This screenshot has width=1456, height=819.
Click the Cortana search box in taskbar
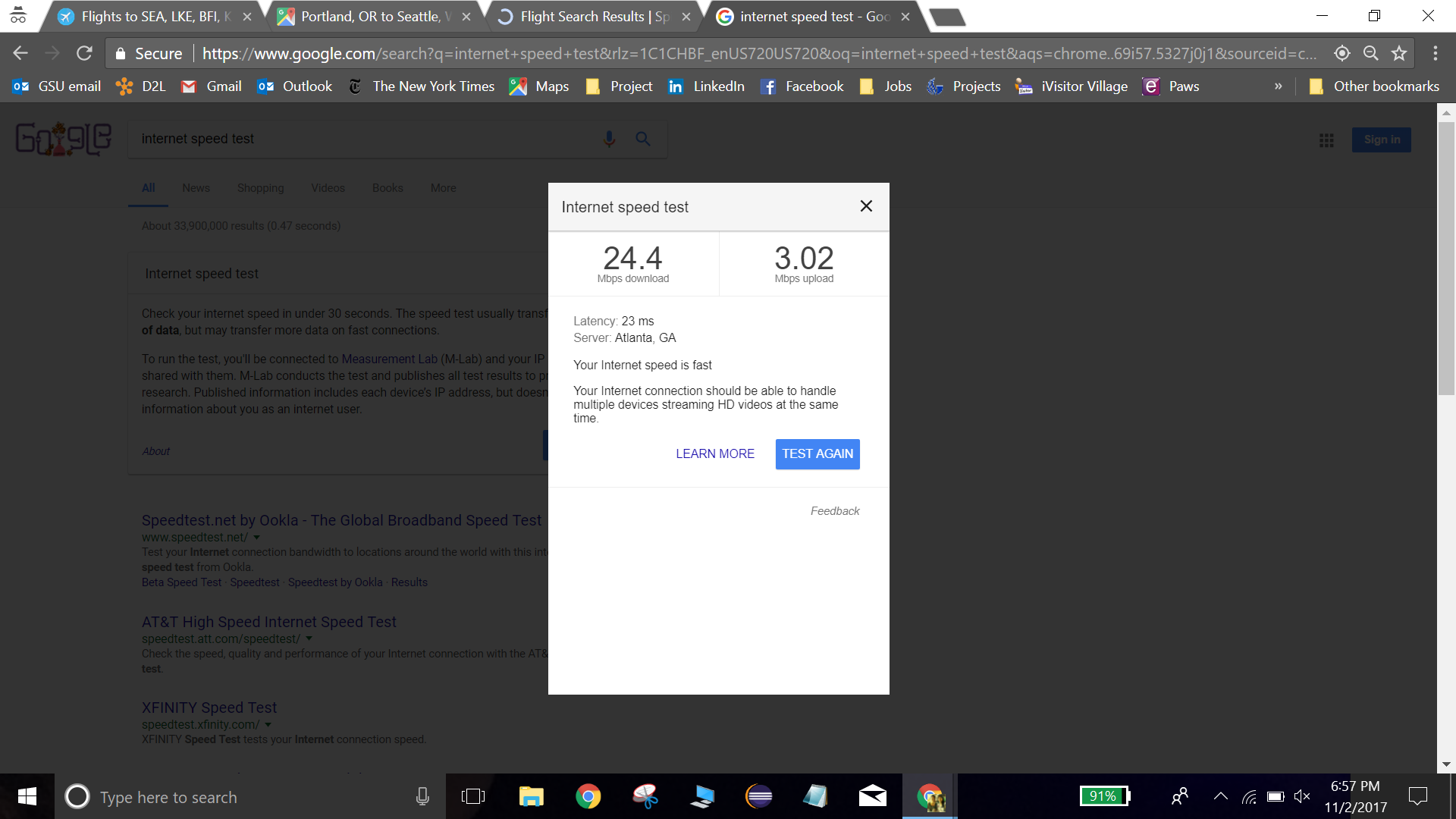tap(250, 796)
